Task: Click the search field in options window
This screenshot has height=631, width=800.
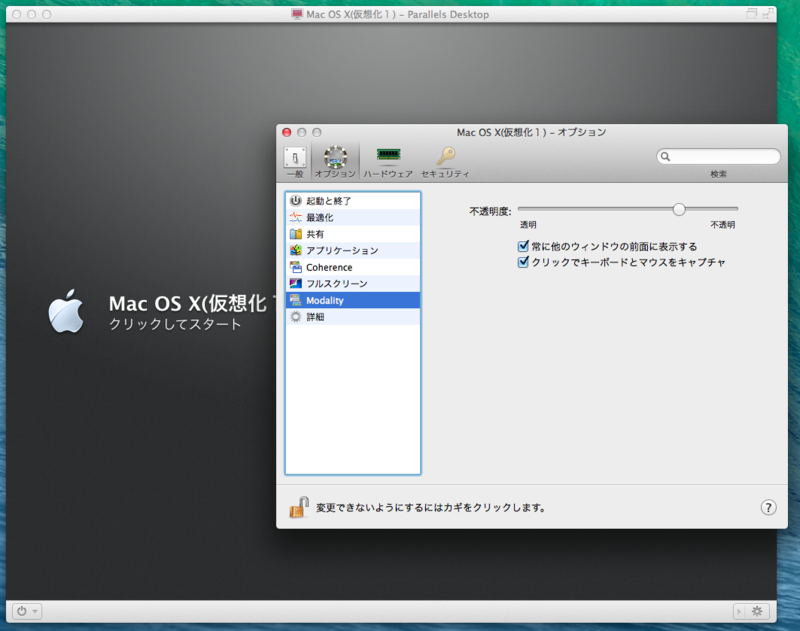Action: 718,157
